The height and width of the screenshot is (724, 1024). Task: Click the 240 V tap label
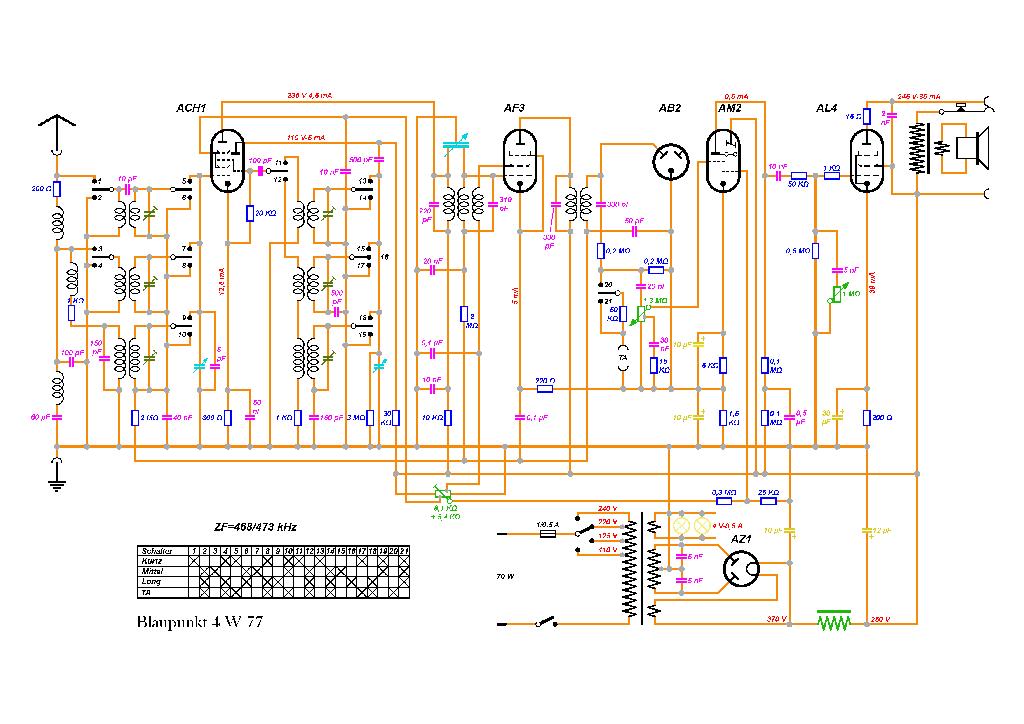coord(607,509)
